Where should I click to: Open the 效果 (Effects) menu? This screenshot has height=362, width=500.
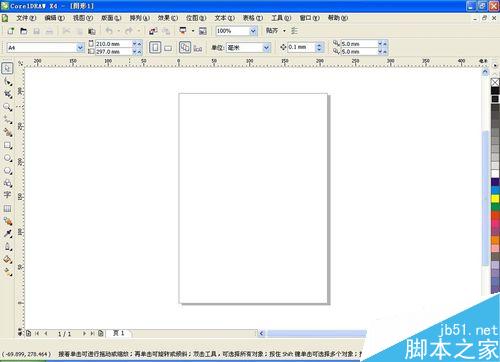pos(168,18)
